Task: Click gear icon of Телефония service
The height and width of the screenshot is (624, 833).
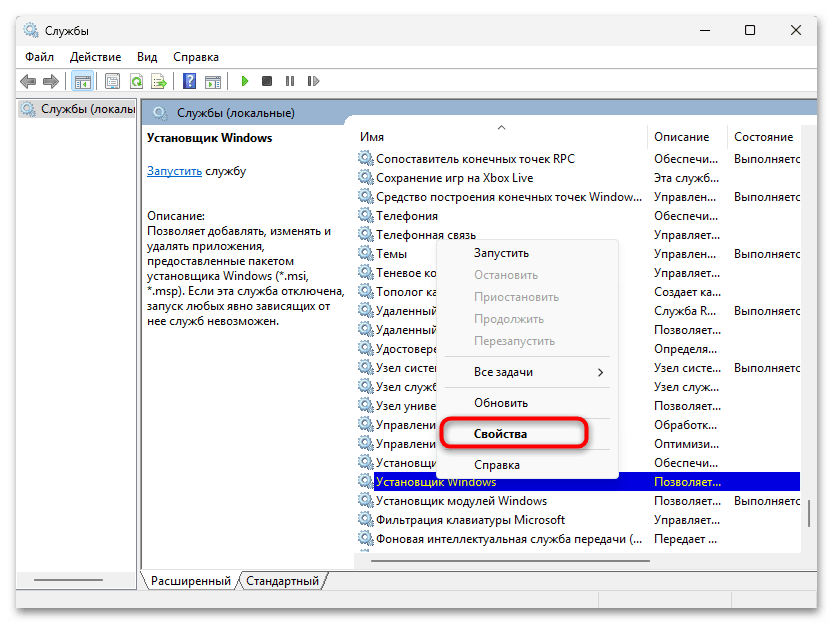Action: pos(366,216)
